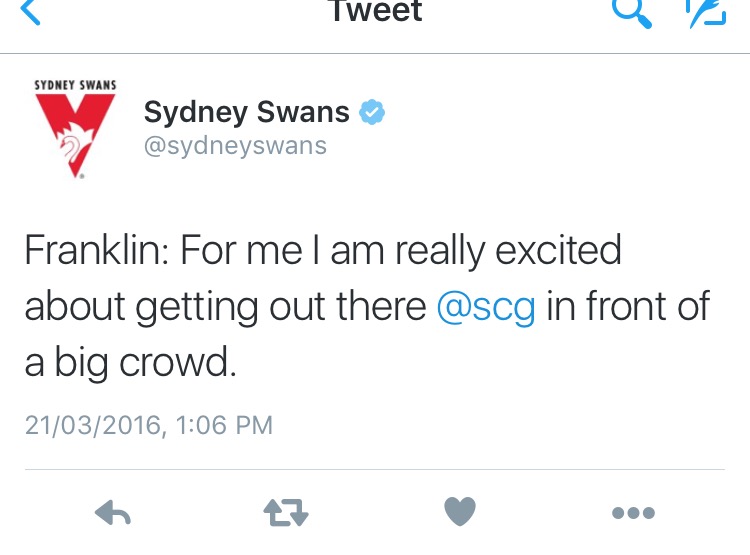
Task: Go back using the blue back chevron
Action: (30, 11)
